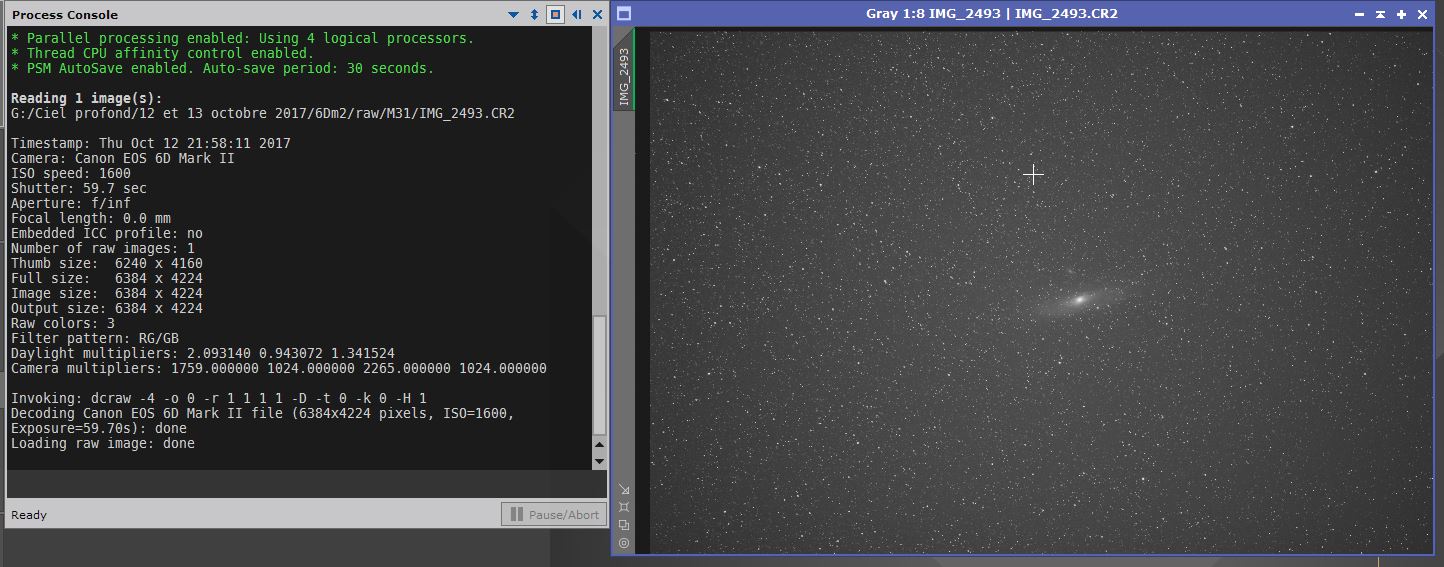
Task: Click the 'Aperture: f/inf' line
Action: pos(70,203)
